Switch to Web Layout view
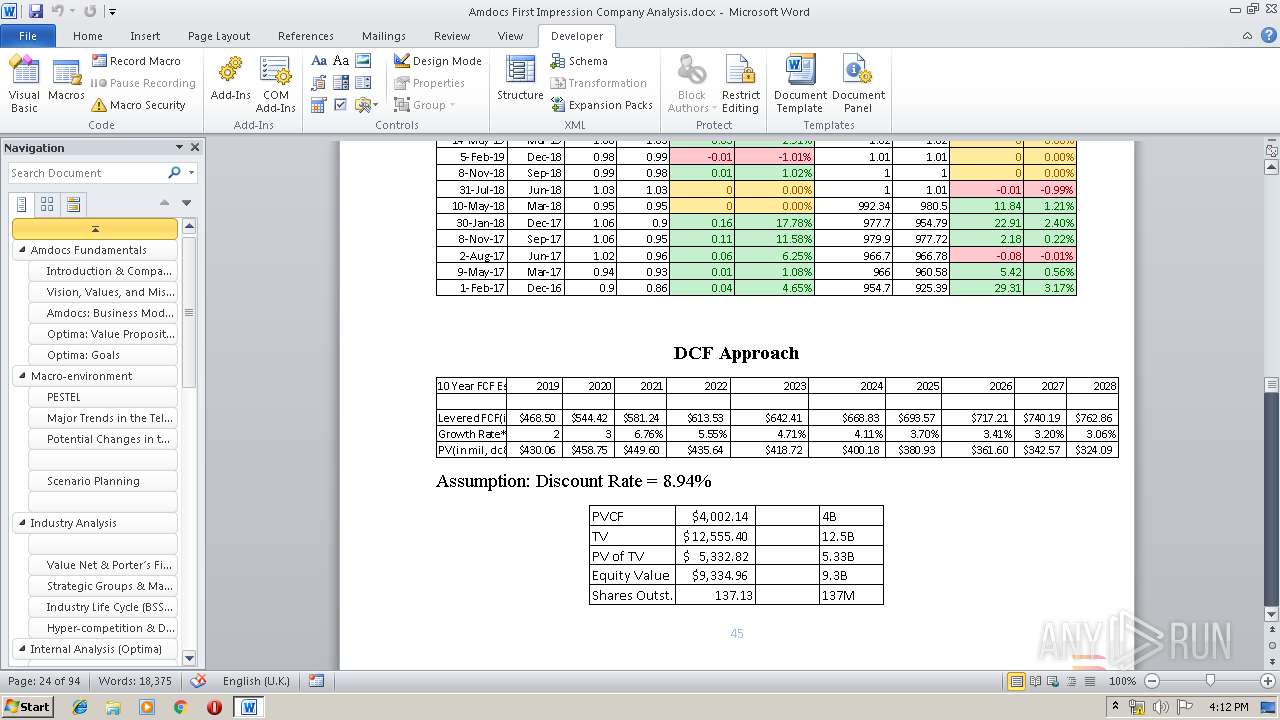This screenshot has height=720, width=1280. pos(1051,681)
